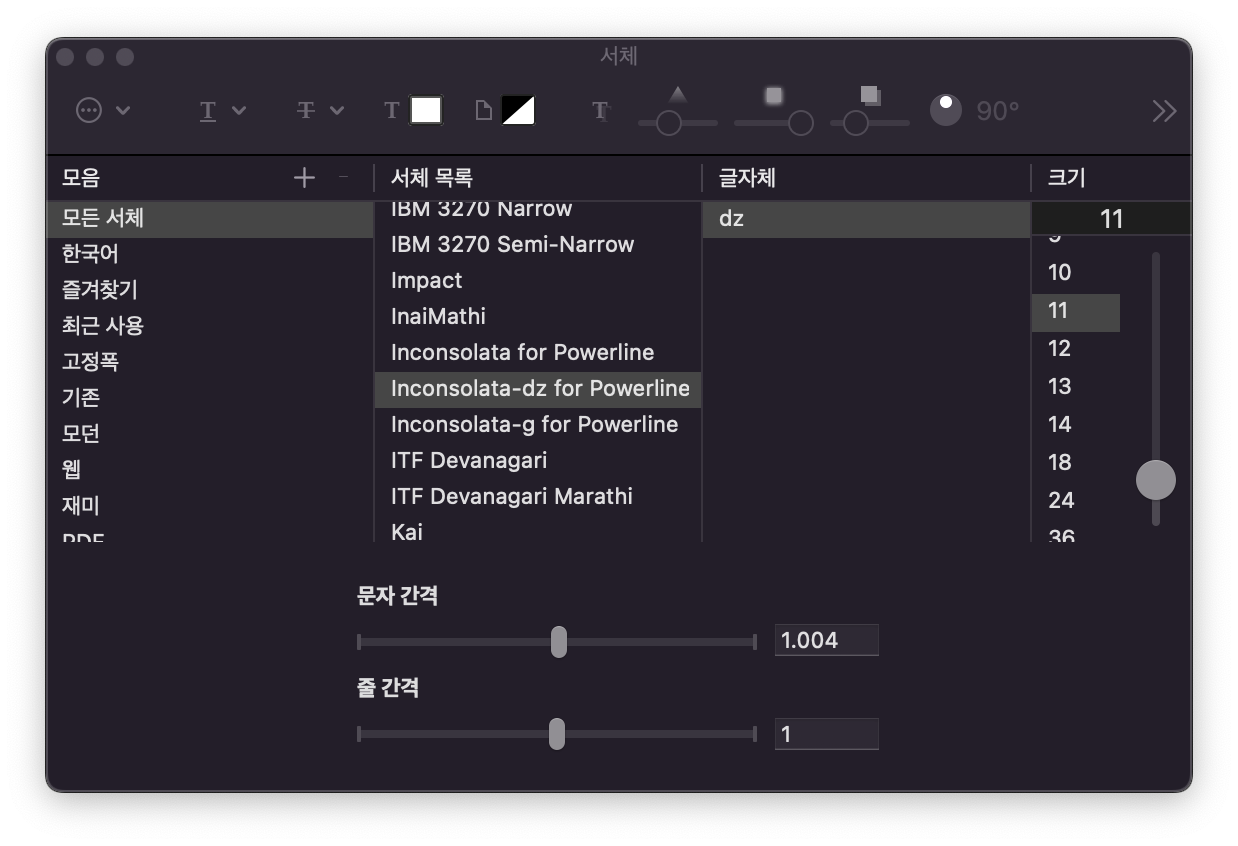Select the 기존 collection

point(210,398)
